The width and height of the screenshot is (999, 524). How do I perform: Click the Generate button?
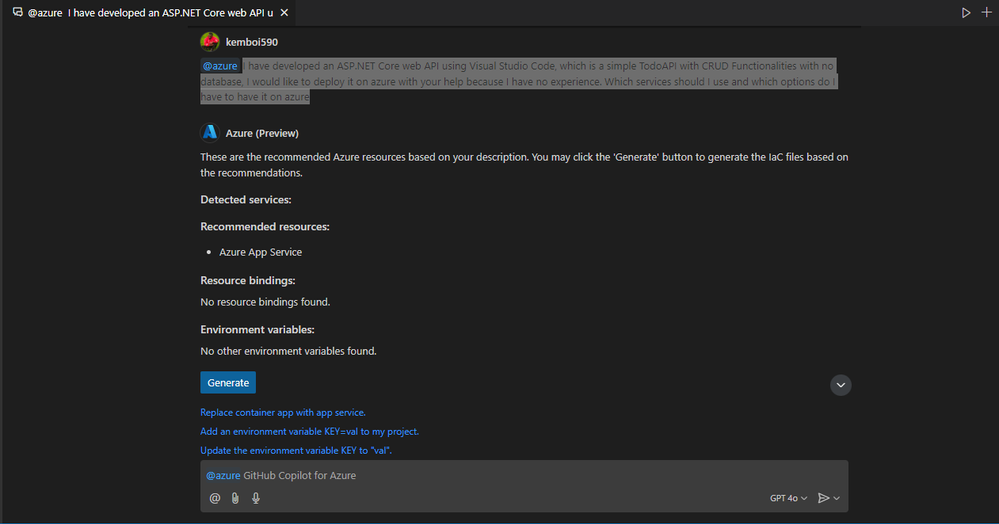228,382
